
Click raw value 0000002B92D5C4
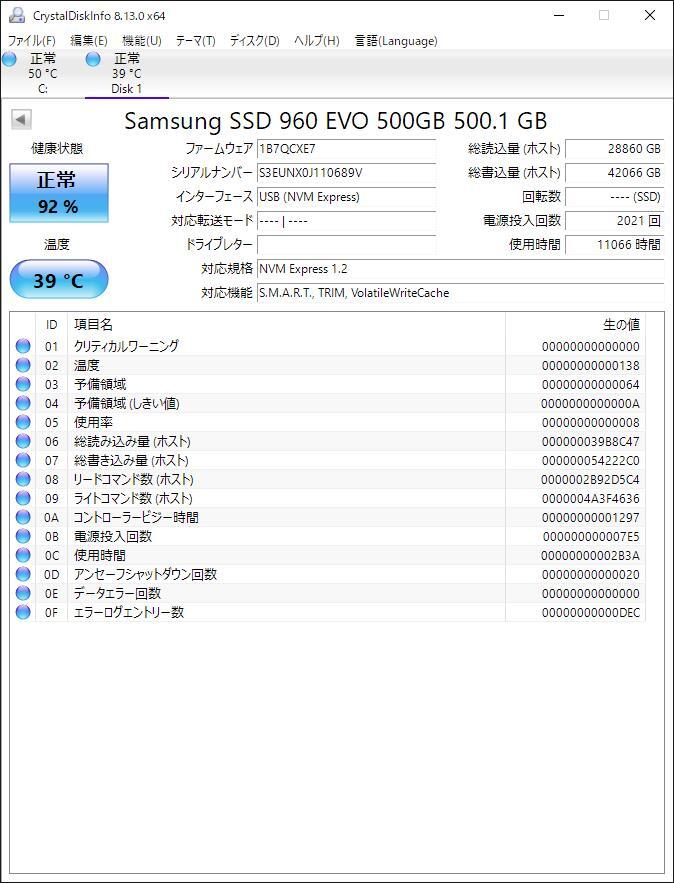[x=590, y=480]
